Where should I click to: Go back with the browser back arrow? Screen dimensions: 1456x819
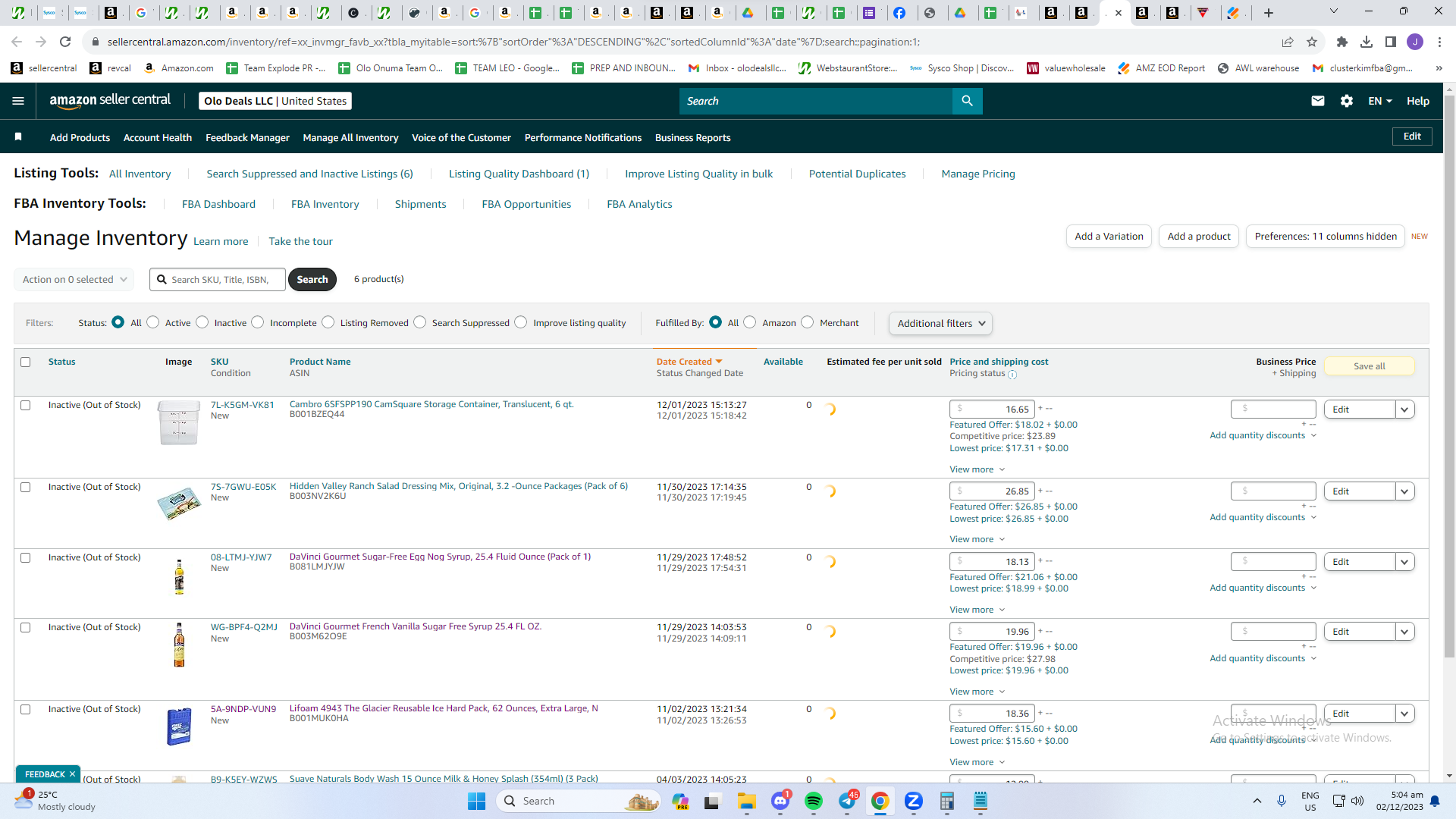[x=17, y=42]
